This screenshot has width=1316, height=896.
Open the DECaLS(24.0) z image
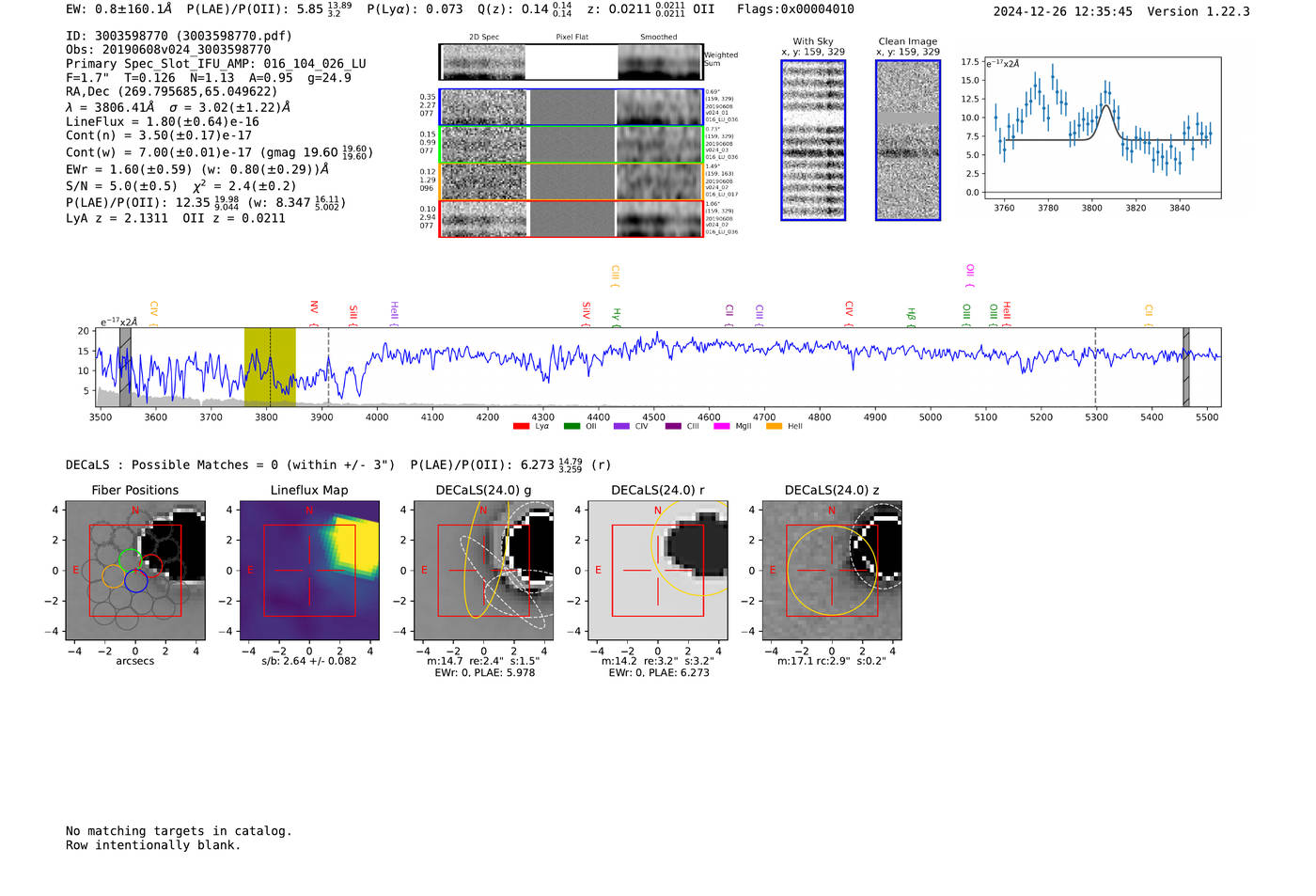coord(832,571)
